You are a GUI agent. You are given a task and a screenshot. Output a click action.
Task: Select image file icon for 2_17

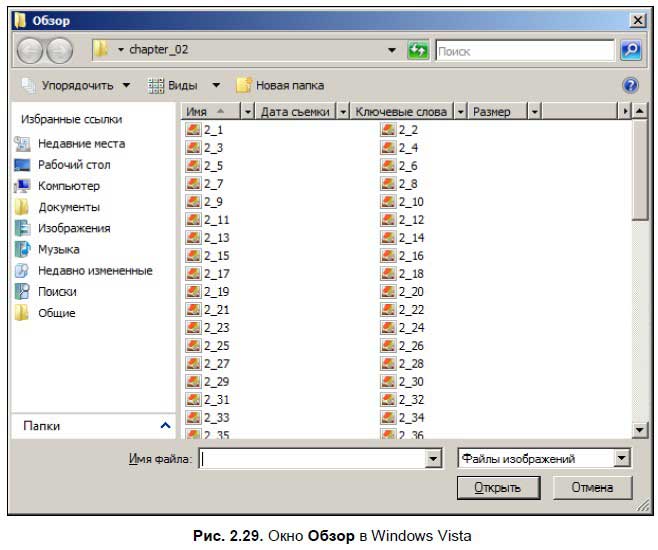193,273
